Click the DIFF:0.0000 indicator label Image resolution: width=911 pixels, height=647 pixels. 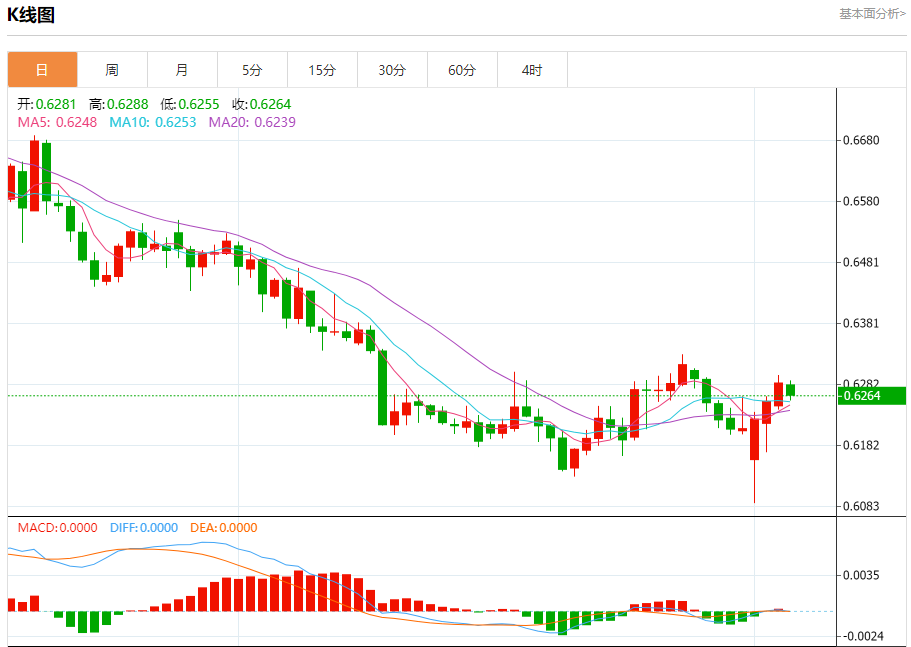tap(144, 527)
